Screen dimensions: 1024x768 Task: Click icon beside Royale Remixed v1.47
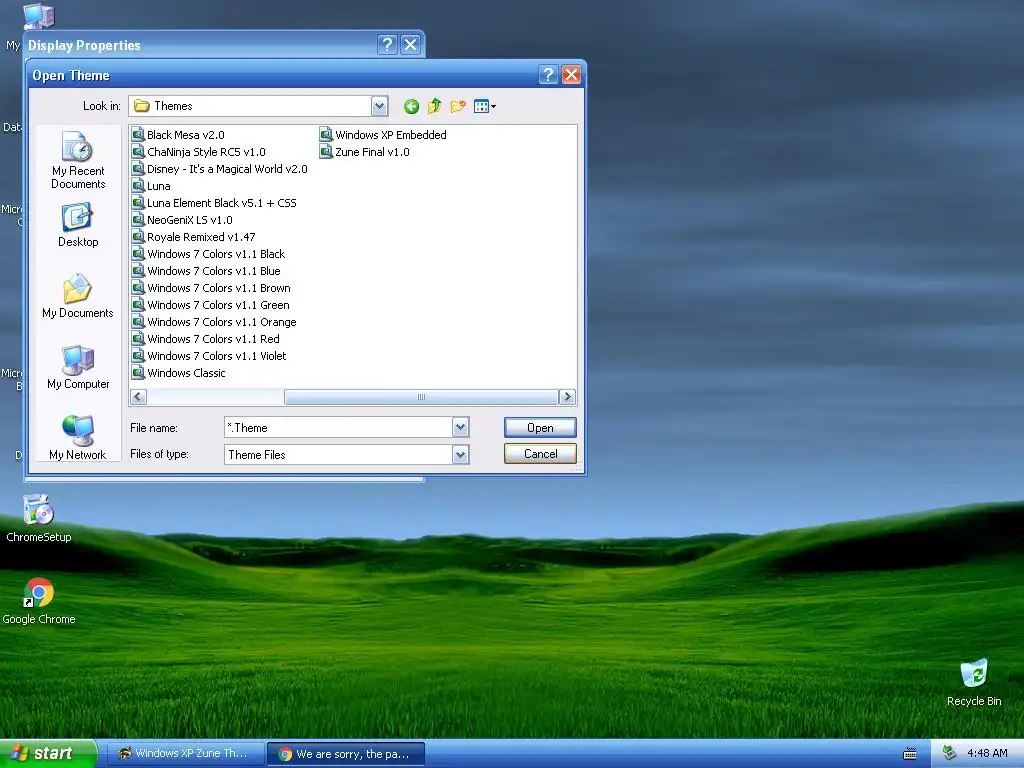pos(138,237)
